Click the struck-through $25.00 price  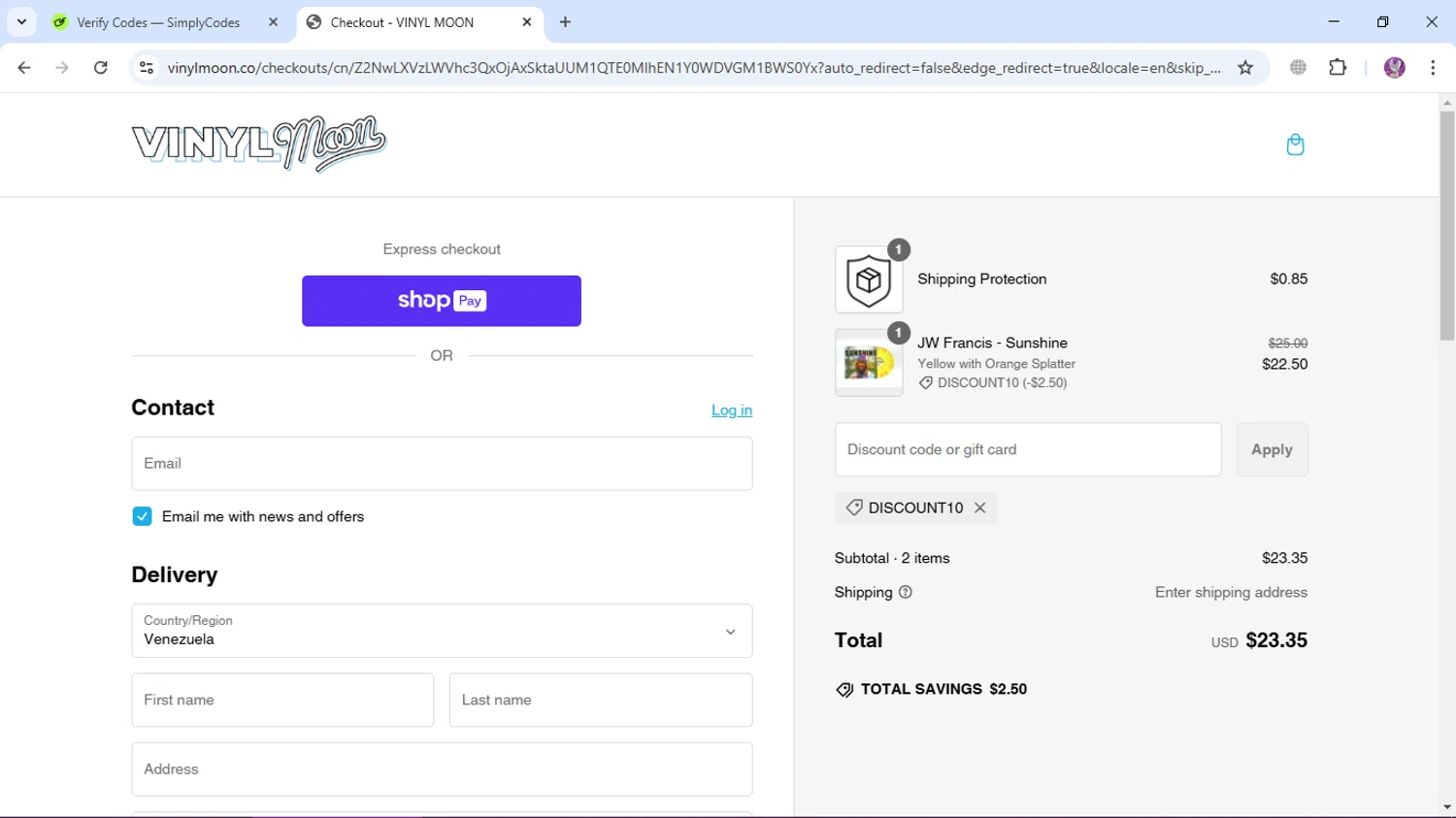coord(1288,344)
